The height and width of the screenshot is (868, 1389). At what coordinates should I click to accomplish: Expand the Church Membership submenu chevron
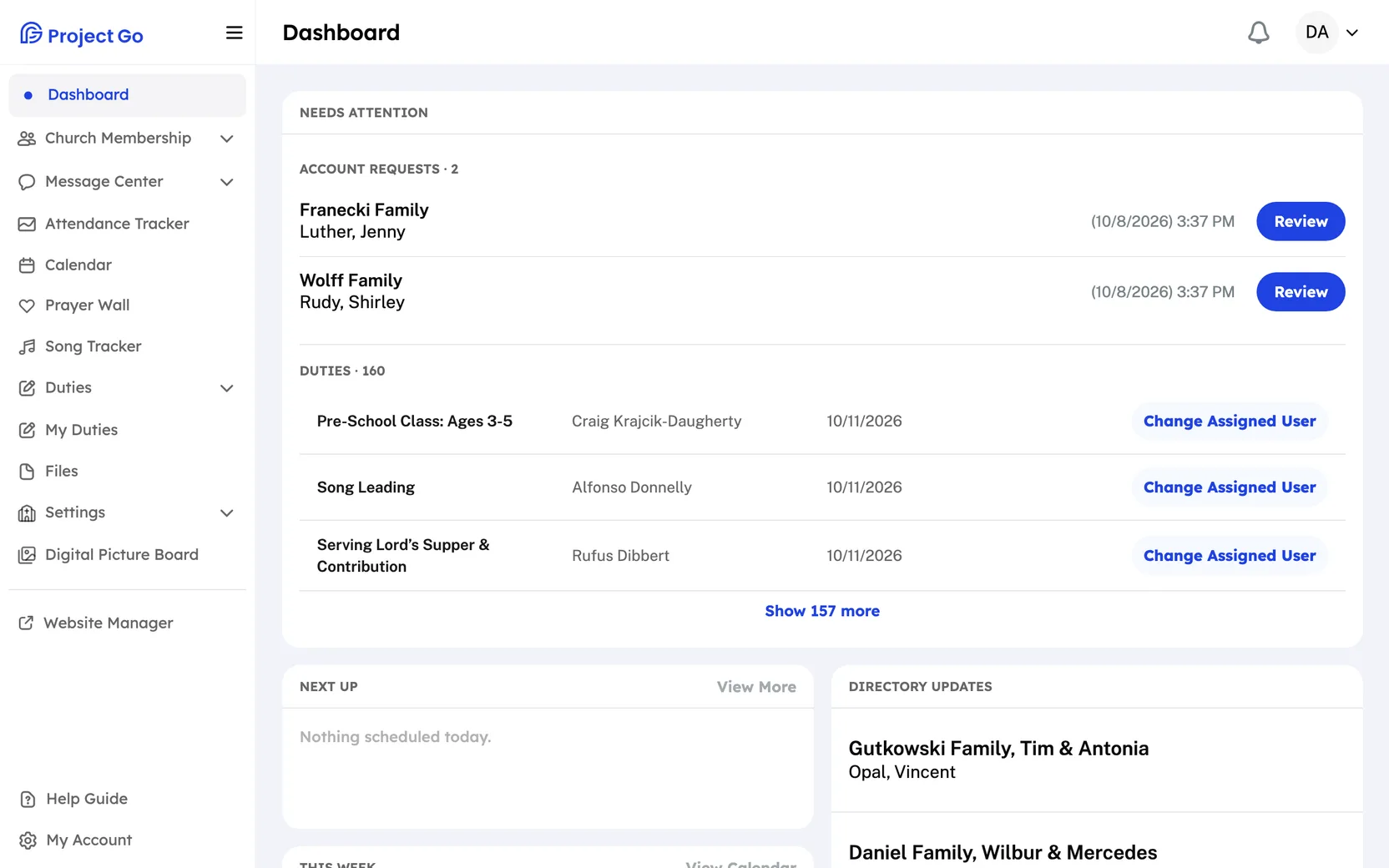226,139
